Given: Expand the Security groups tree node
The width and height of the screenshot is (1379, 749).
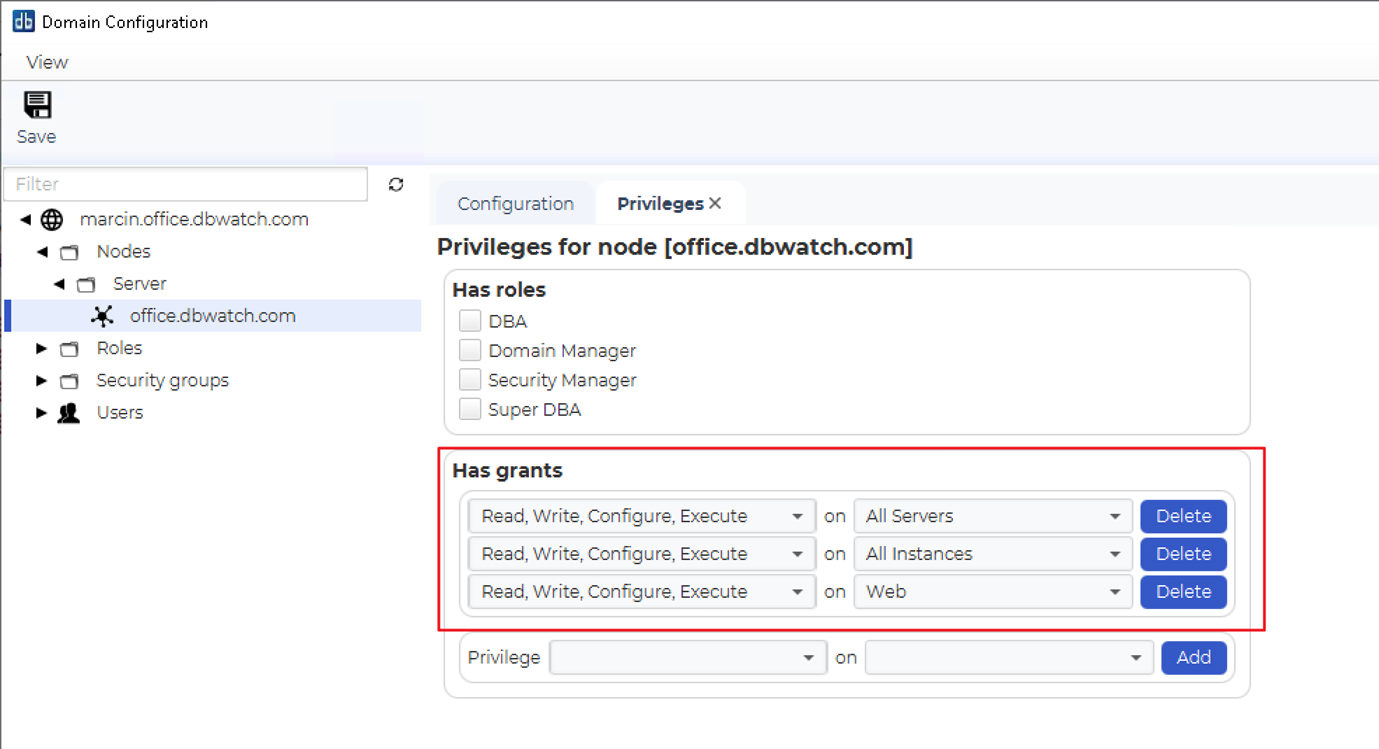Looking at the screenshot, I should (41, 381).
